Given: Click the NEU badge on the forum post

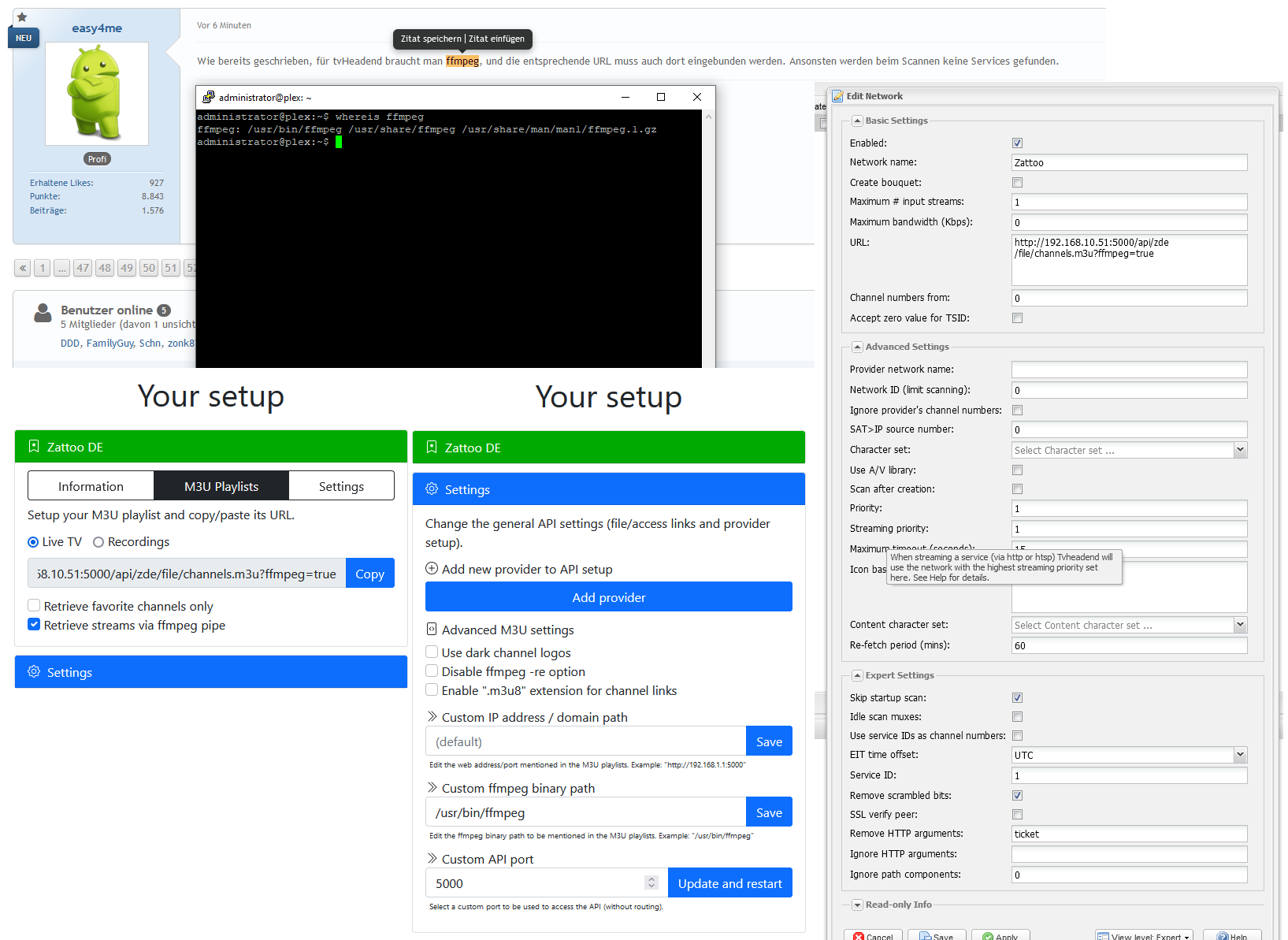Looking at the screenshot, I should pos(24,38).
